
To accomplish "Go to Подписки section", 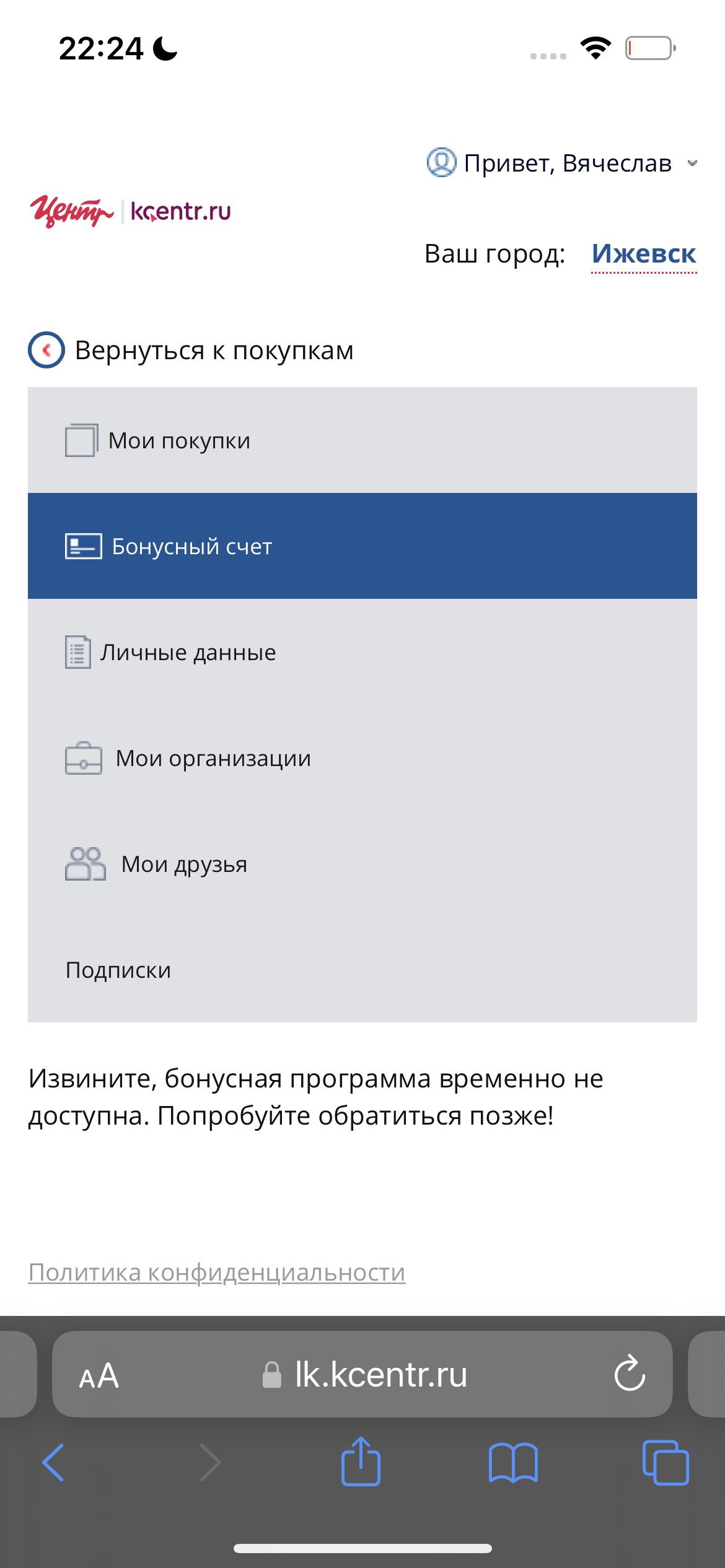I will pos(118,970).
